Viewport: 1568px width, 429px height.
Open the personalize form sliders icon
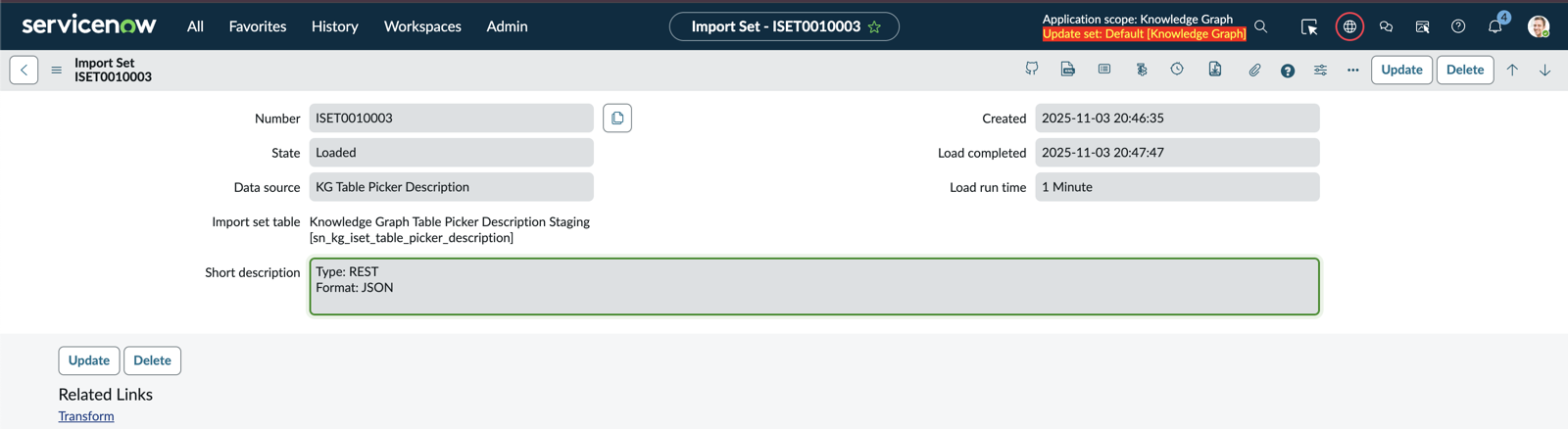tap(1320, 70)
